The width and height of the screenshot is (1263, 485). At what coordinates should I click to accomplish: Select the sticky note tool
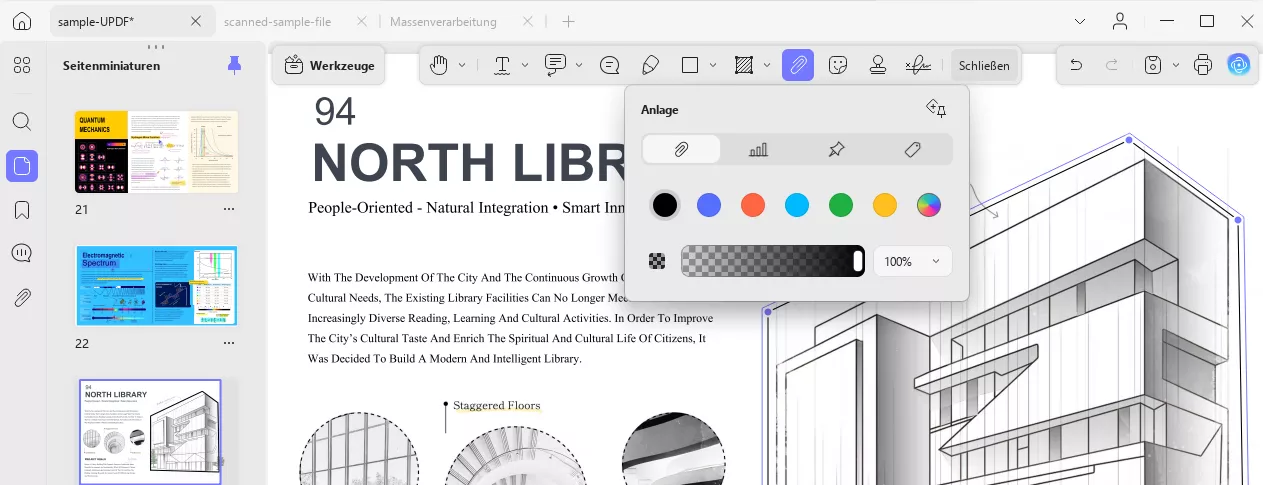point(609,65)
